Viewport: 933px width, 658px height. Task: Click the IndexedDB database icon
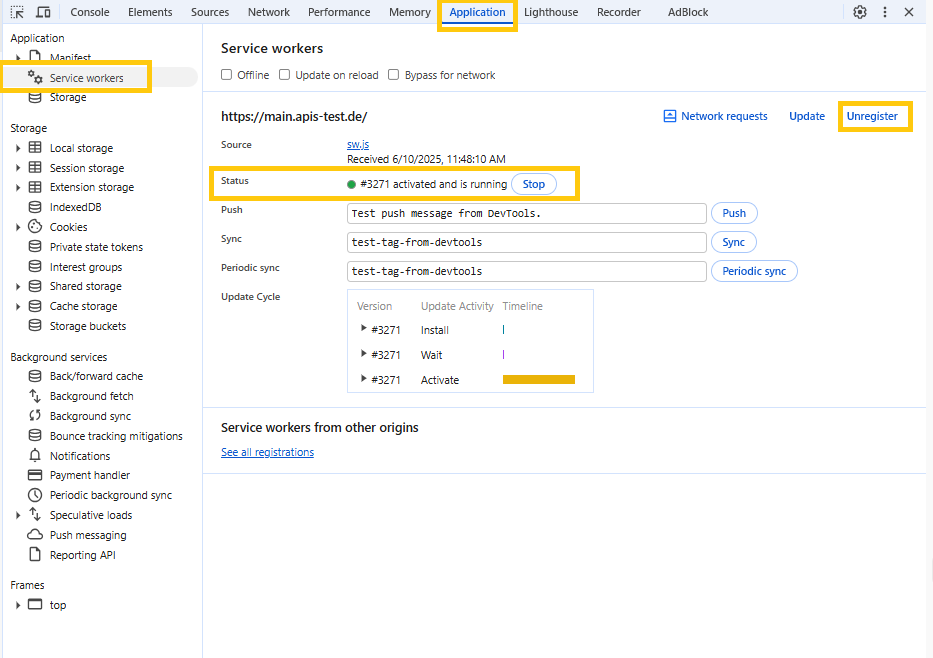point(35,207)
